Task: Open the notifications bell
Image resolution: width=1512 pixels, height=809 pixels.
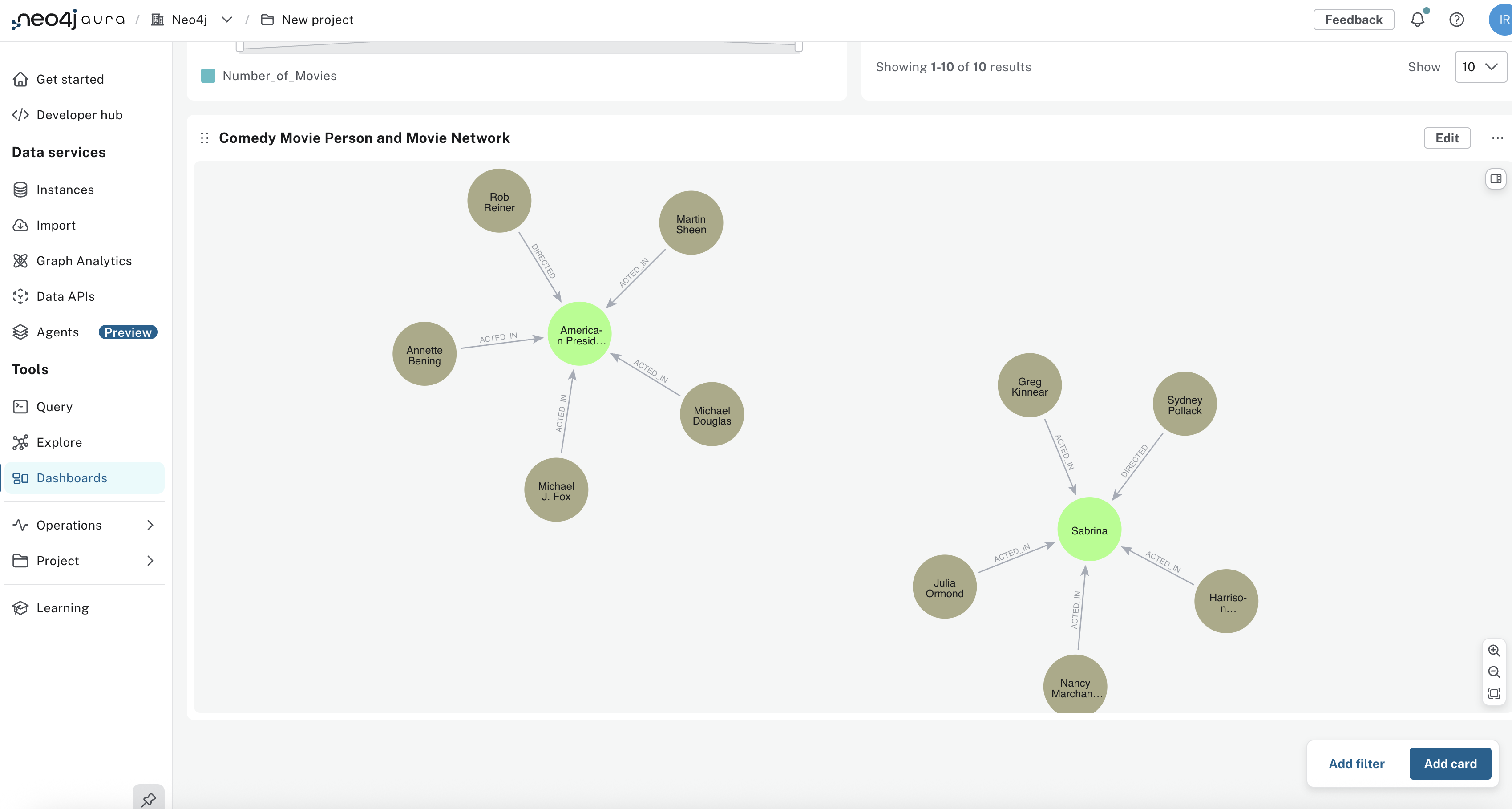Action: tap(1418, 20)
